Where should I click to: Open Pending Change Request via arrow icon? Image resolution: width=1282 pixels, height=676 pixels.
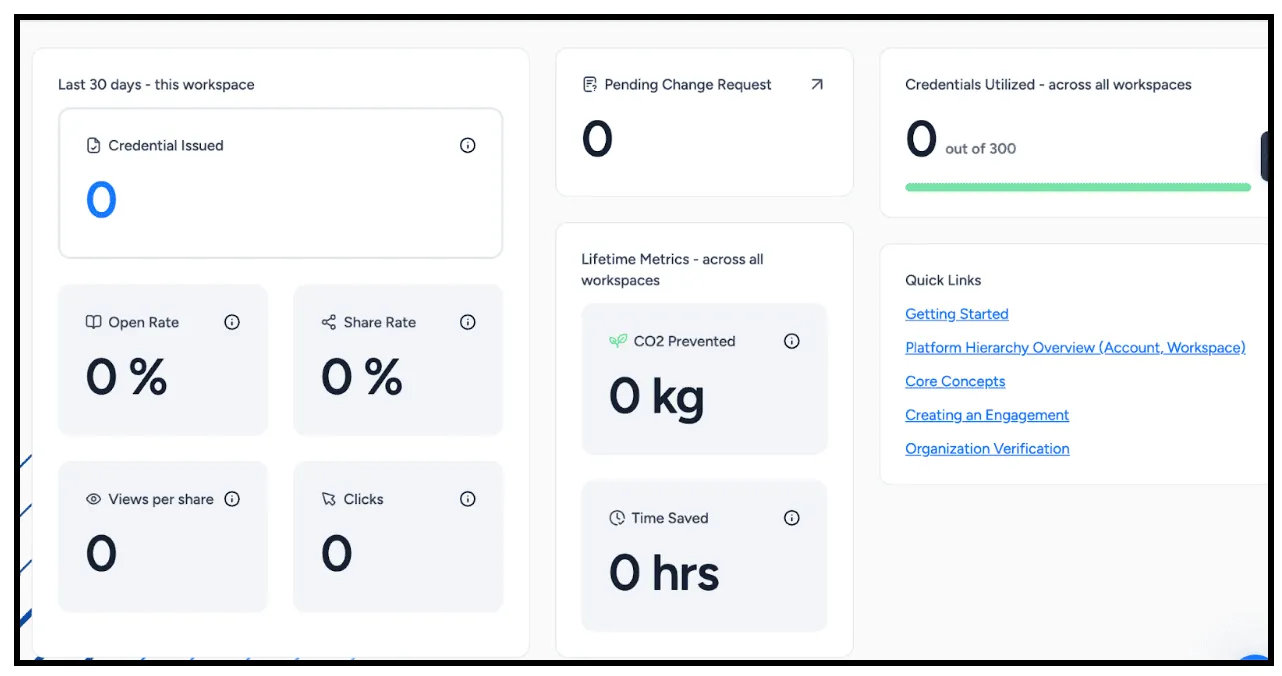[817, 85]
